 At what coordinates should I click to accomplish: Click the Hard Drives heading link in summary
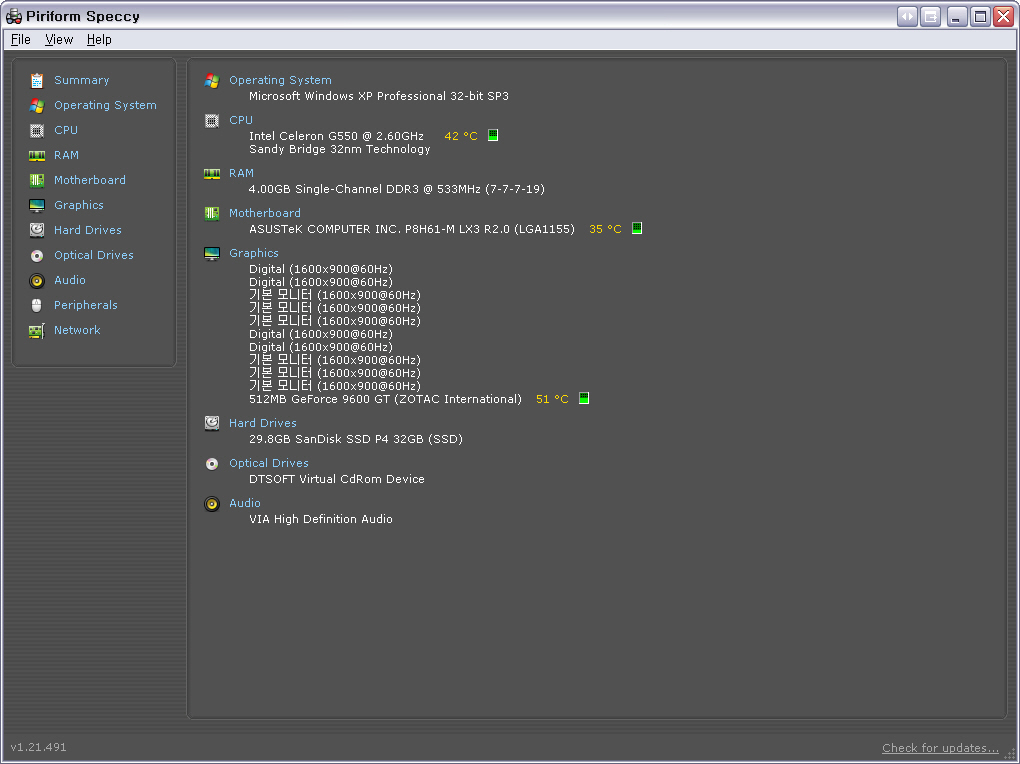263,424
